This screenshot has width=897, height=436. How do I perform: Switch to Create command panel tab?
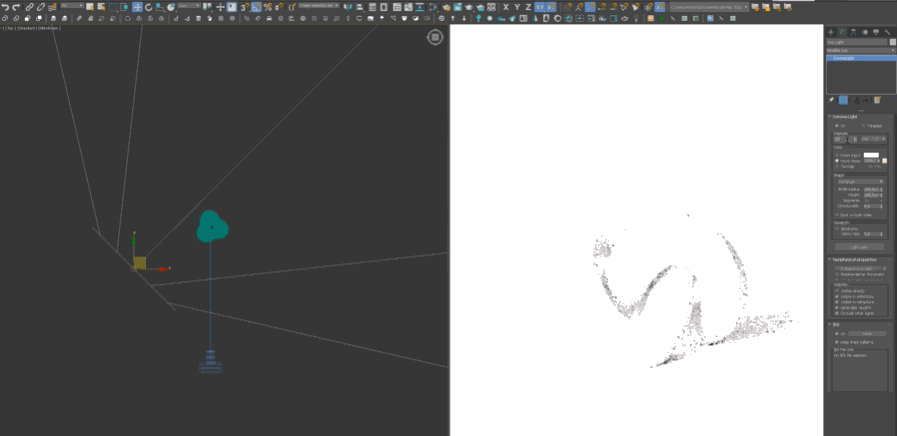831,31
